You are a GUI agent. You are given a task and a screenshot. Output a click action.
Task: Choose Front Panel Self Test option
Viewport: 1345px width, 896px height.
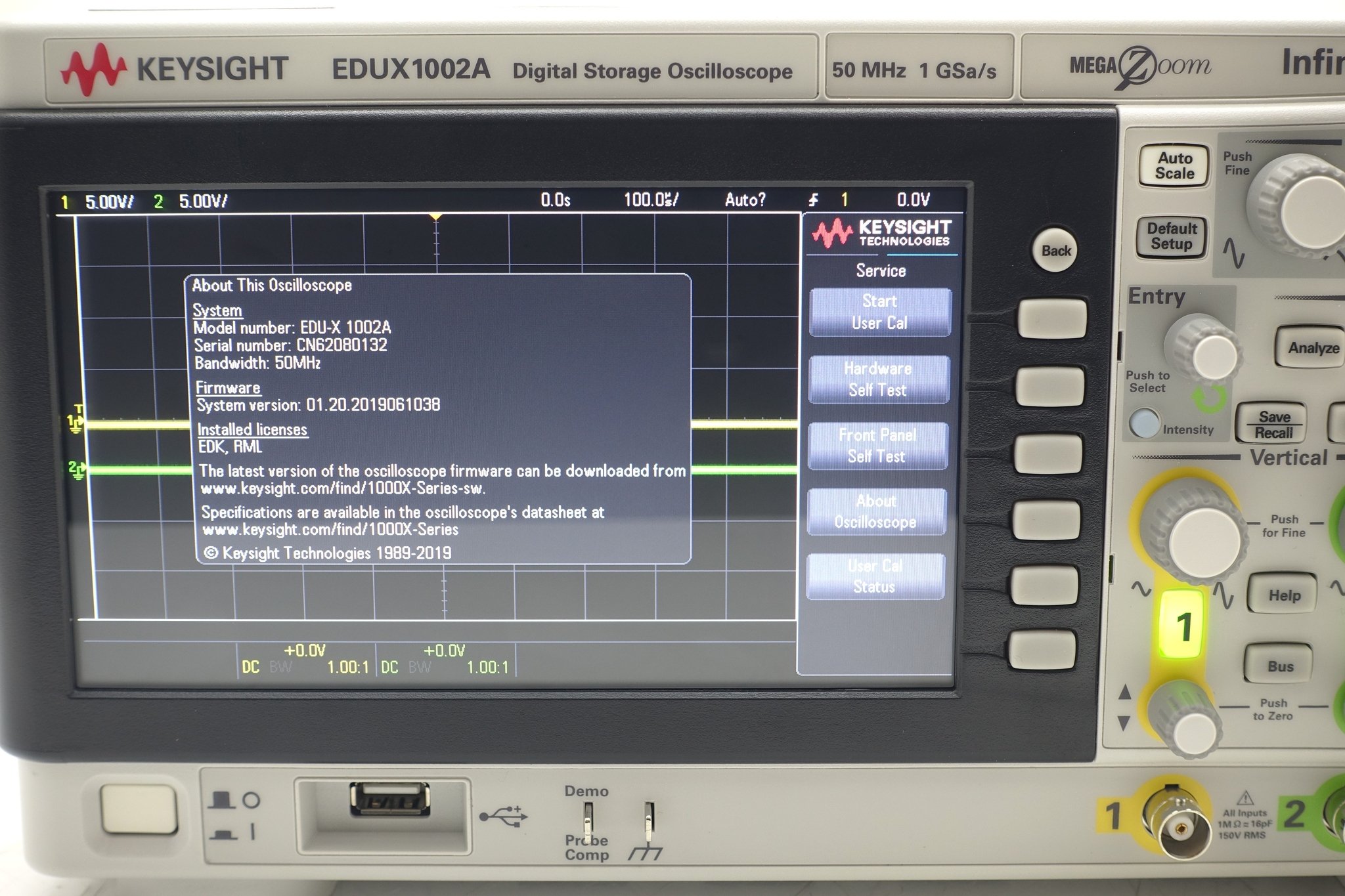(877, 446)
